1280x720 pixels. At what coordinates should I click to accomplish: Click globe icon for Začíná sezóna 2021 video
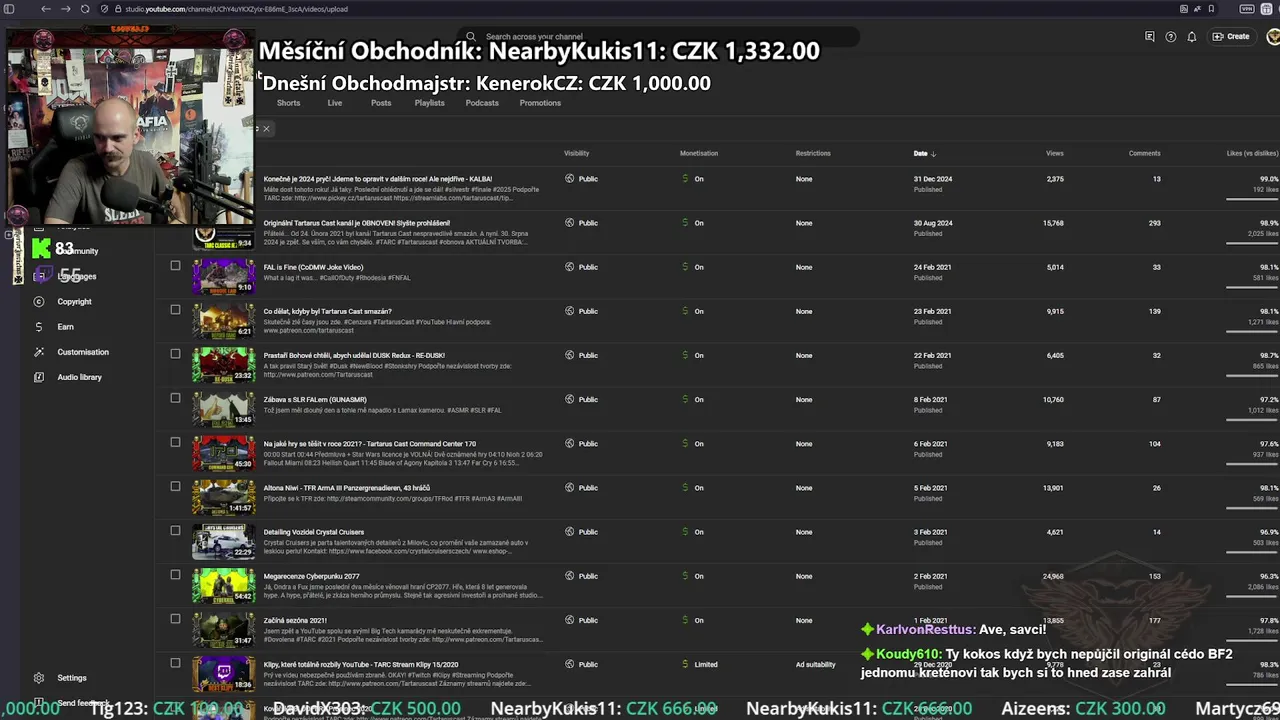point(570,620)
